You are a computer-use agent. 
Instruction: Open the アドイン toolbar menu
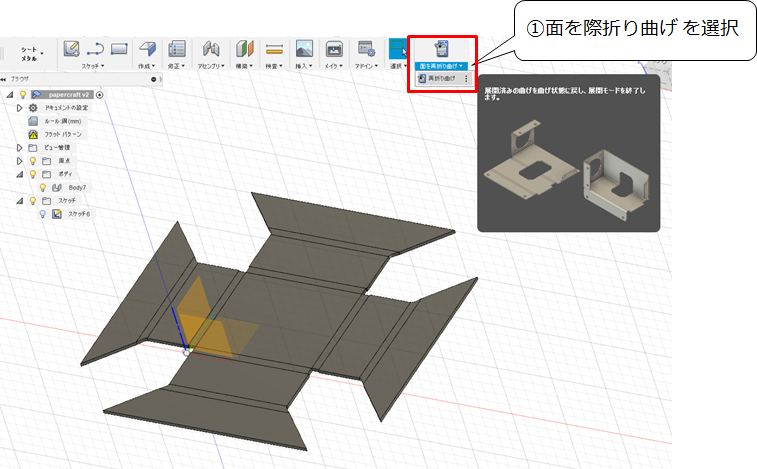point(366,66)
